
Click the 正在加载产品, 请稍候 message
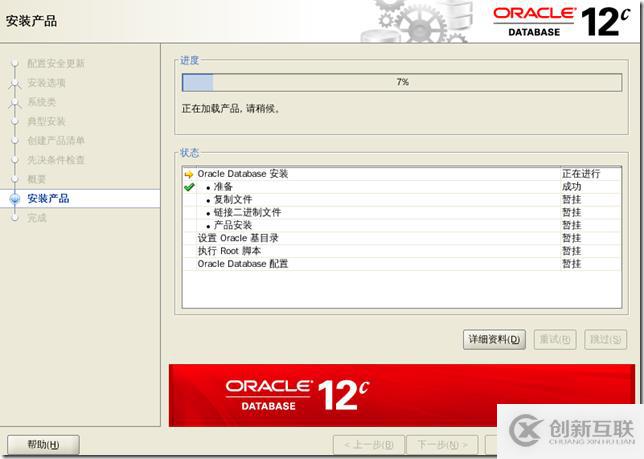(230, 109)
